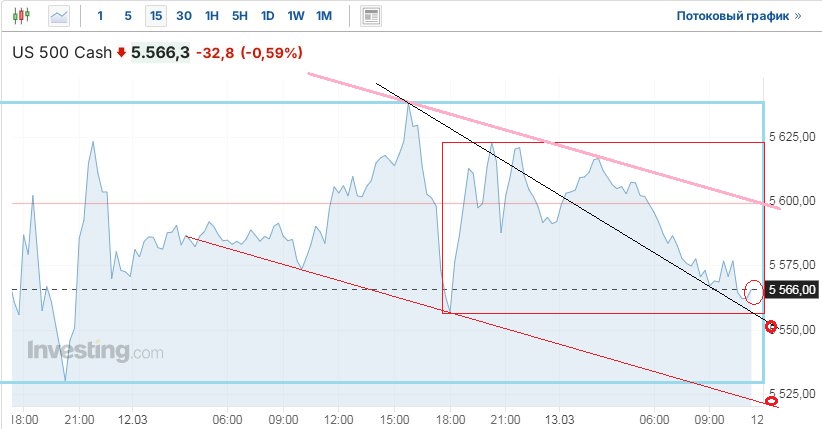Screen dimensions: 822x429
Task: Select the 15 minute interval
Action: tap(155, 16)
